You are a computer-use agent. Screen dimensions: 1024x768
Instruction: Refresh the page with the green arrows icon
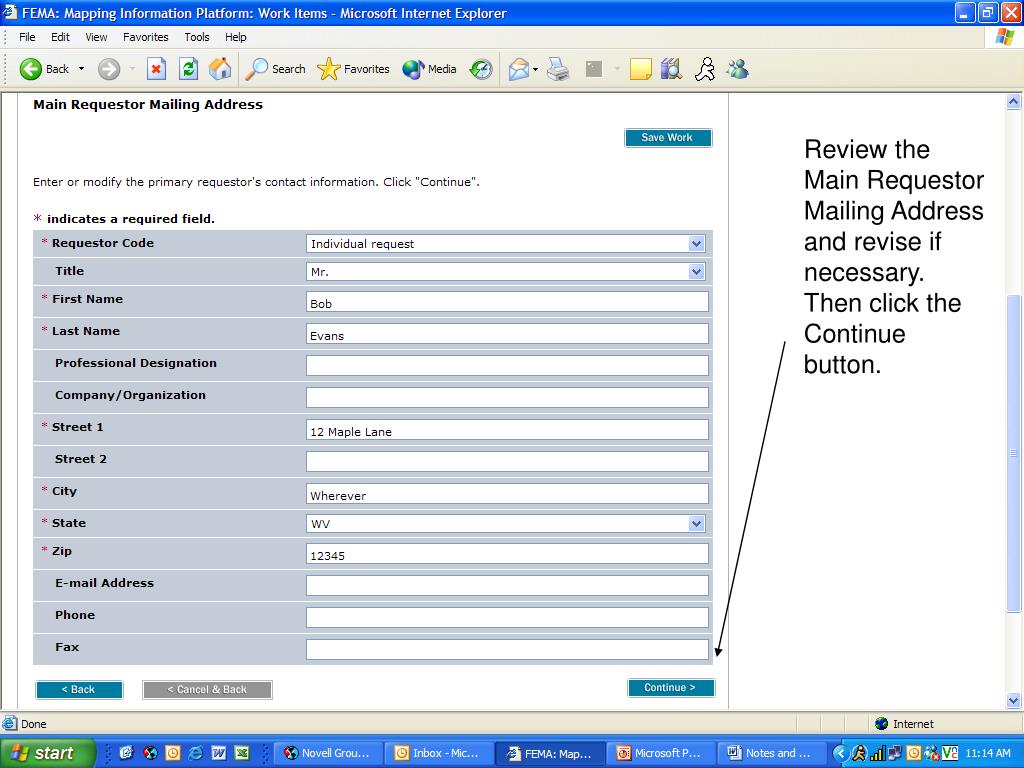click(x=188, y=69)
